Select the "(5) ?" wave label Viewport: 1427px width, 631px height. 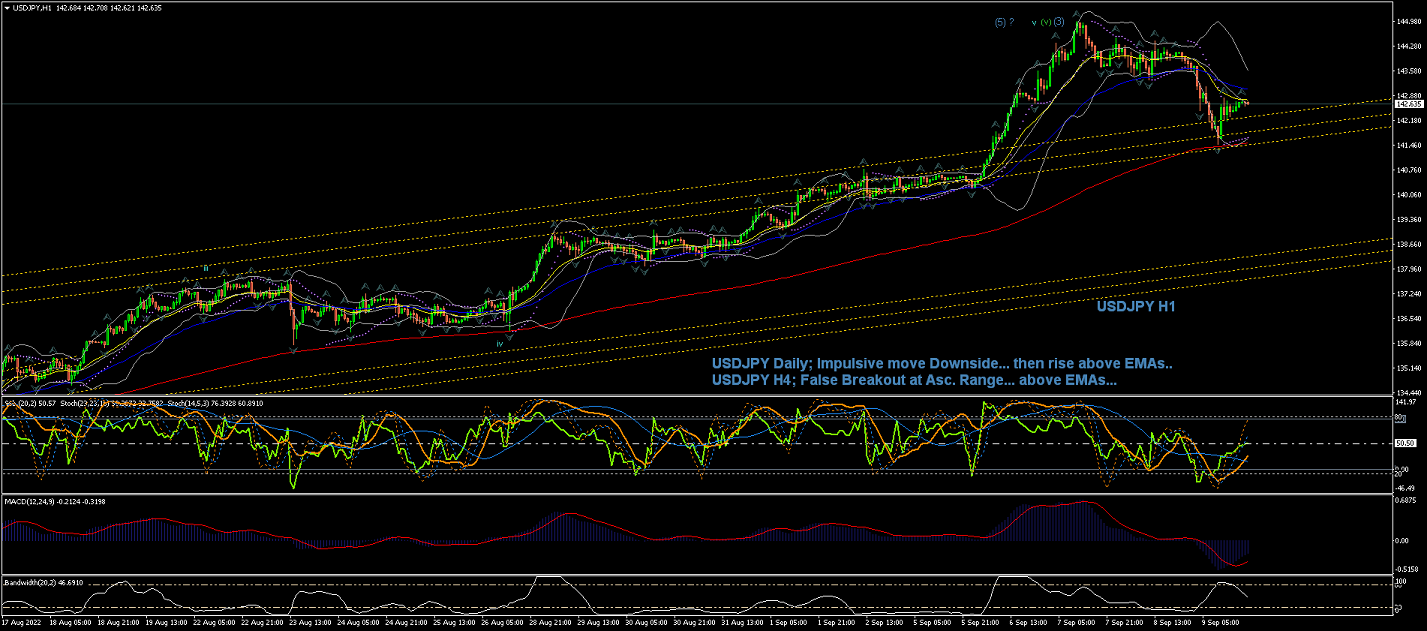point(1005,22)
